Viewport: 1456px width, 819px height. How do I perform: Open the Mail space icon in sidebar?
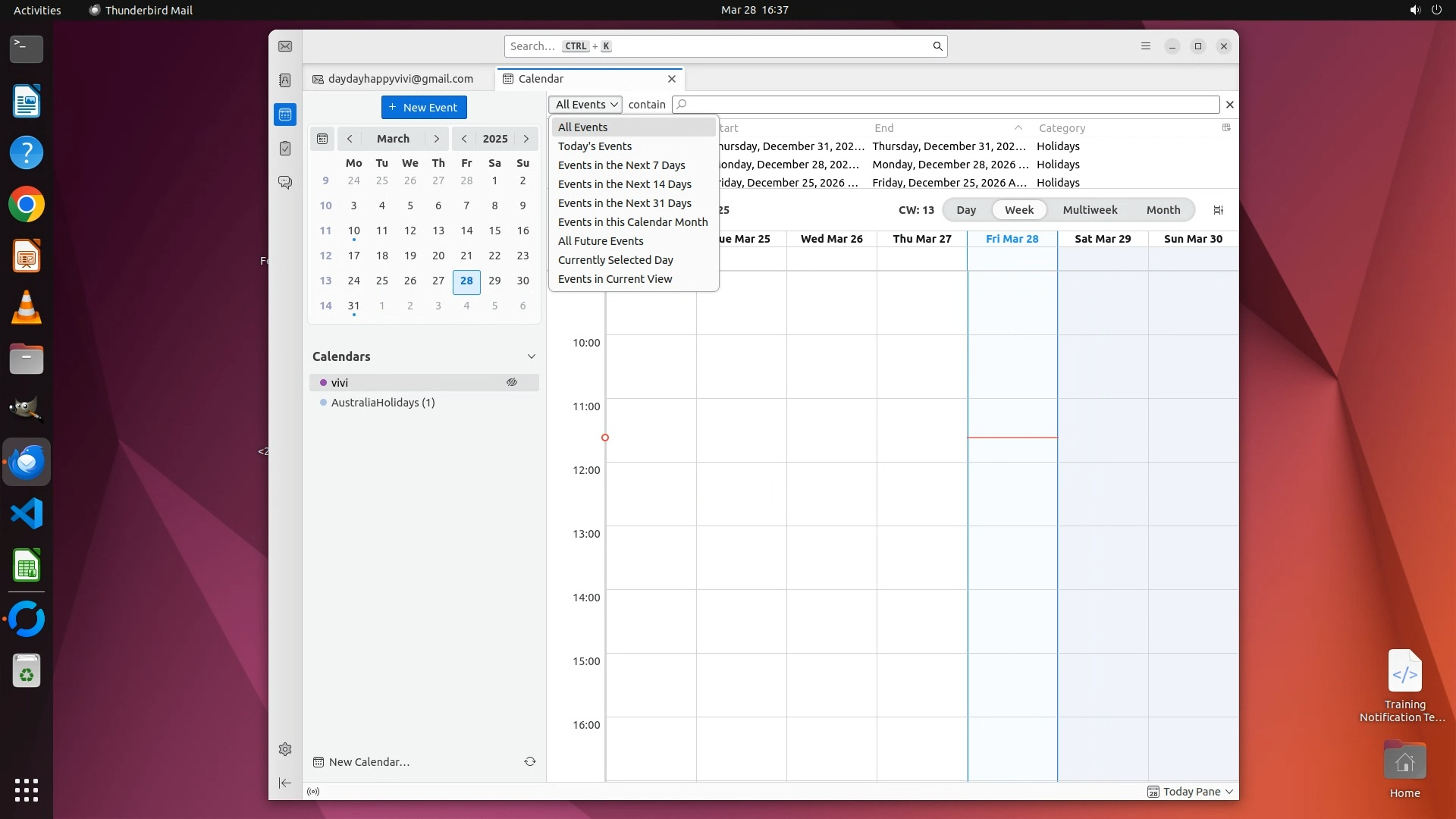[x=285, y=46]
